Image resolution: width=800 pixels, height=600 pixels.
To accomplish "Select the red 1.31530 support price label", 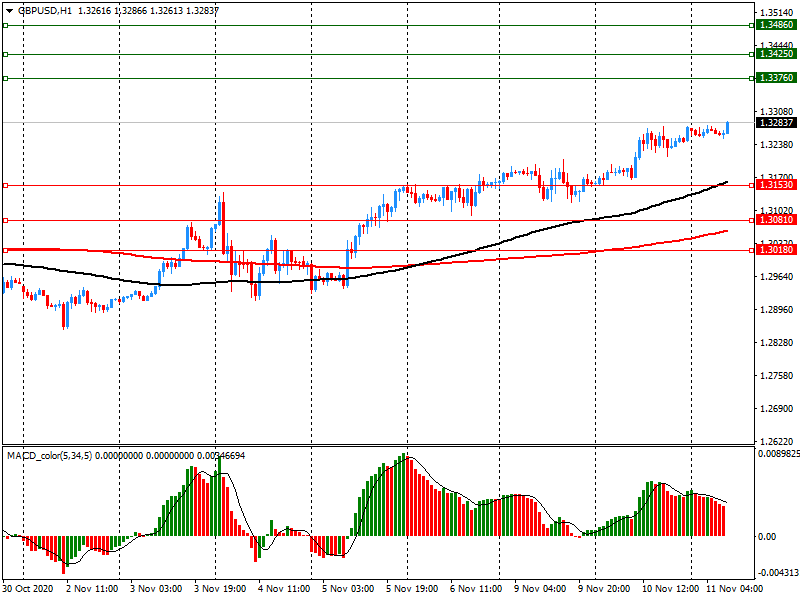I will [x=777, y=185].
